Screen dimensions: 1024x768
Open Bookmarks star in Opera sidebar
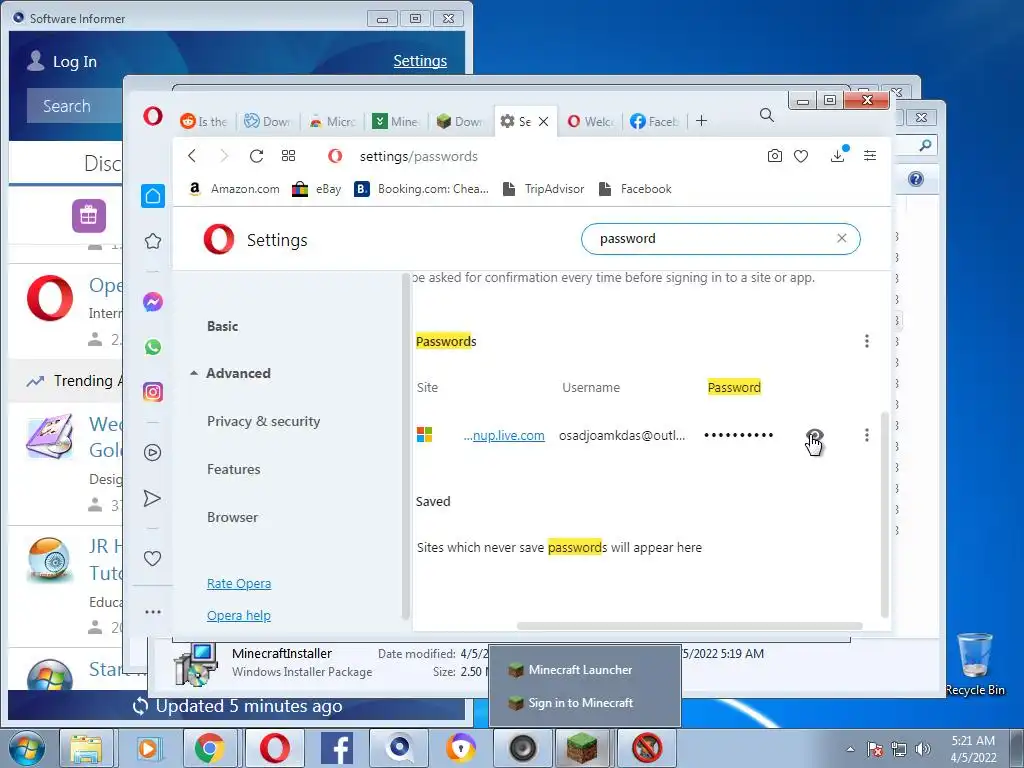tap(153, 241)
